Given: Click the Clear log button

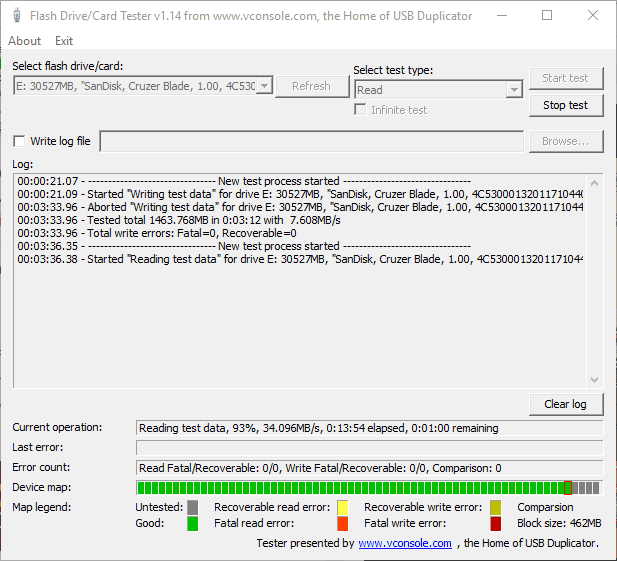Looking at the screenshot, I should 566,404.
